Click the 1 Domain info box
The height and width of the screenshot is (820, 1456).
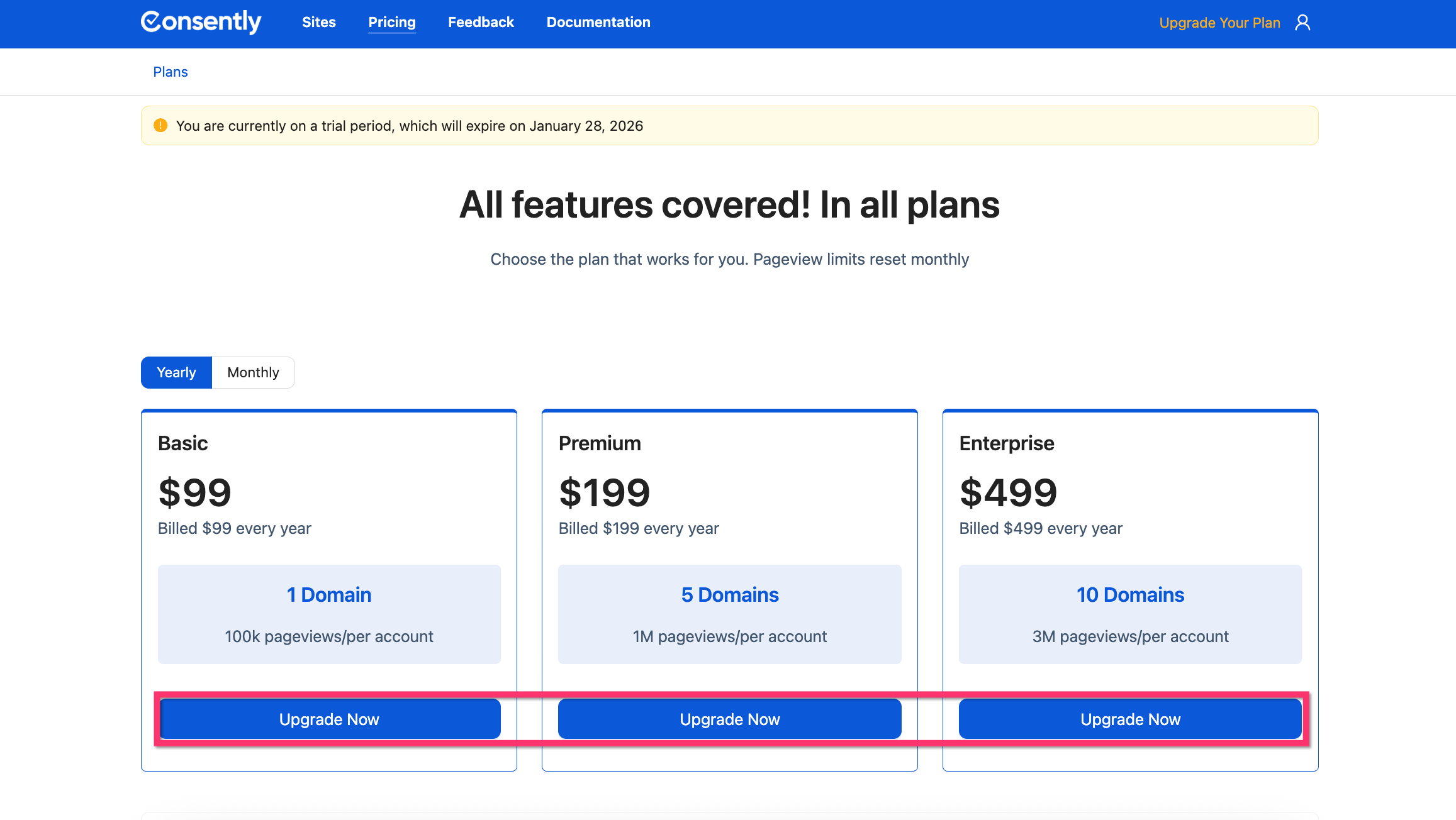(329, 614)
